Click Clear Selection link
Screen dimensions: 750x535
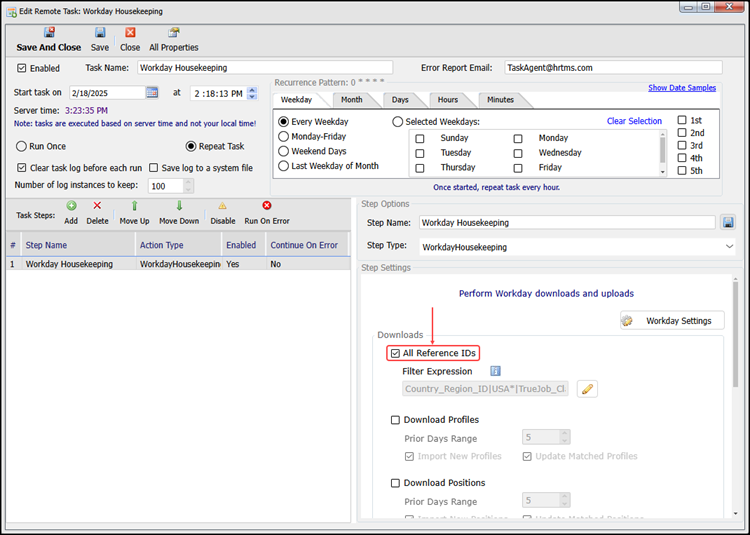[x=634, y=121]
